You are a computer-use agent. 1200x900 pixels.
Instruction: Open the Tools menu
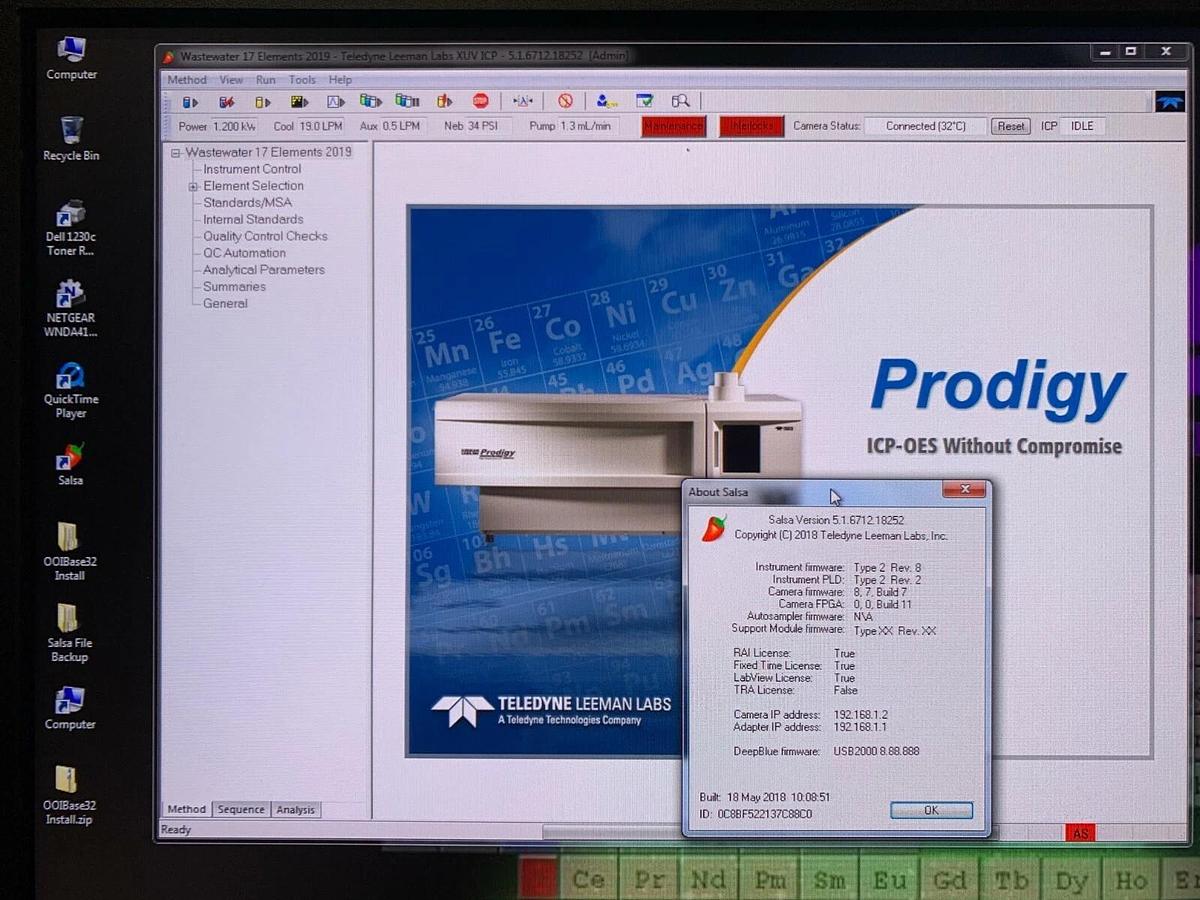[302, 80]
